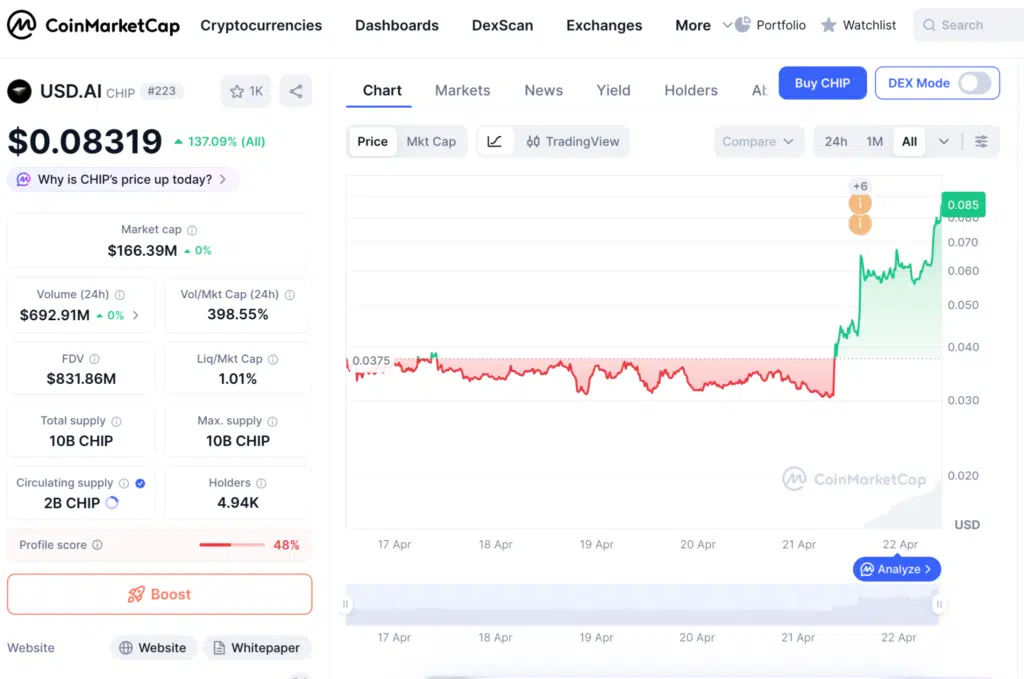1024x679 pixels.
Task: Open the Whitepaper link
Action: click(x=256, y=647)
